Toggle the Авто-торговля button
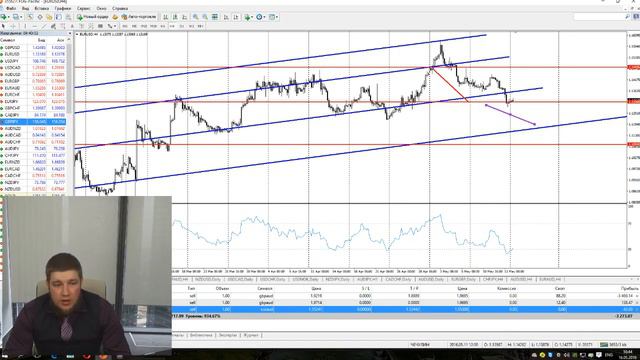Image resolution: width=640 pixels, height=360 pixels. [140, 17]
